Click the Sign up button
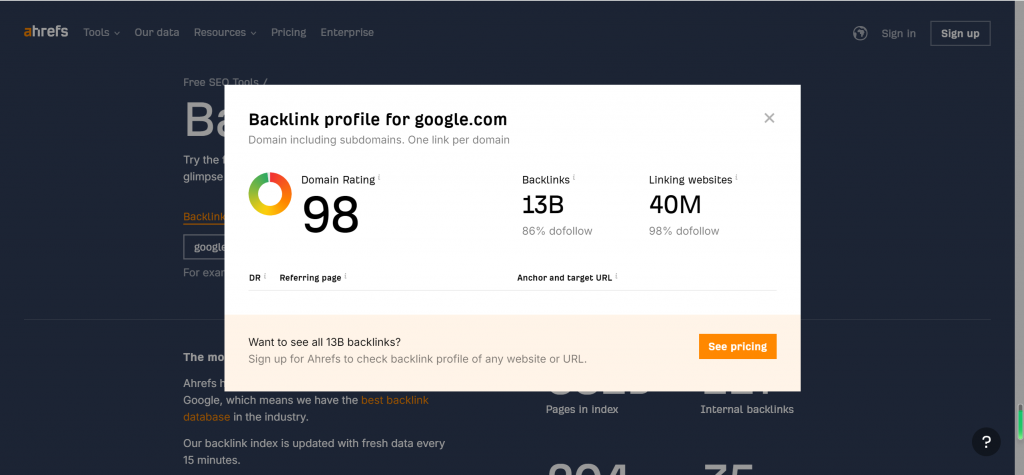Viewport: 1024px width, 475px height. point(960,33)
